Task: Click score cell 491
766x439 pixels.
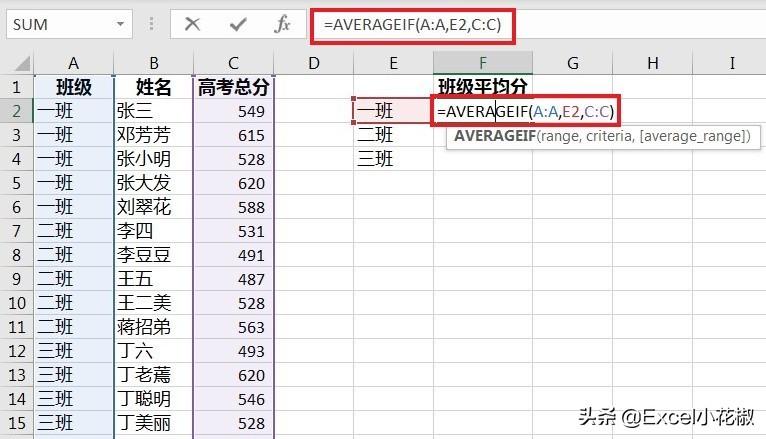Action: [234, 254]
